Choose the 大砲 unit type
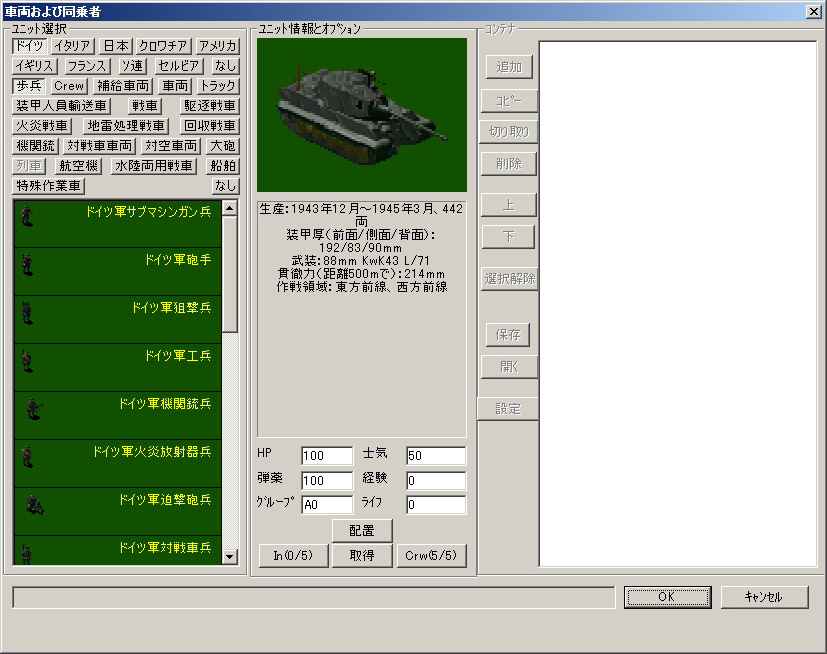The height and width of the screenshot is (654, 827). [x=223, y=146]
